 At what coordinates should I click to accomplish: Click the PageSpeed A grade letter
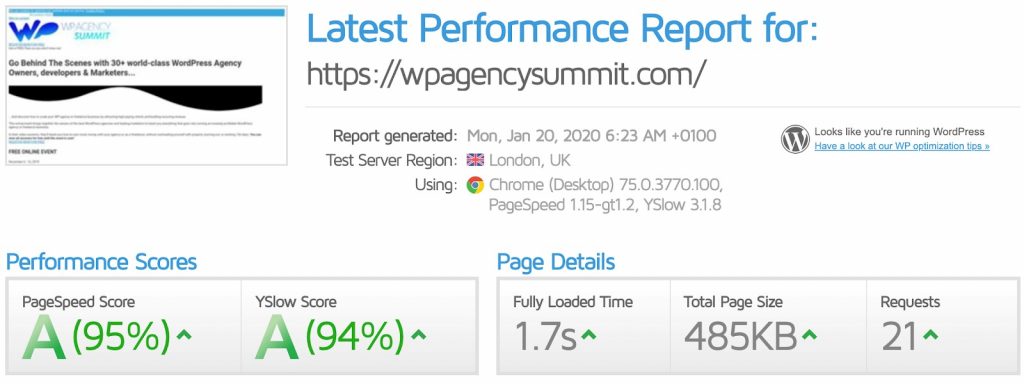(x=44, y=338)
